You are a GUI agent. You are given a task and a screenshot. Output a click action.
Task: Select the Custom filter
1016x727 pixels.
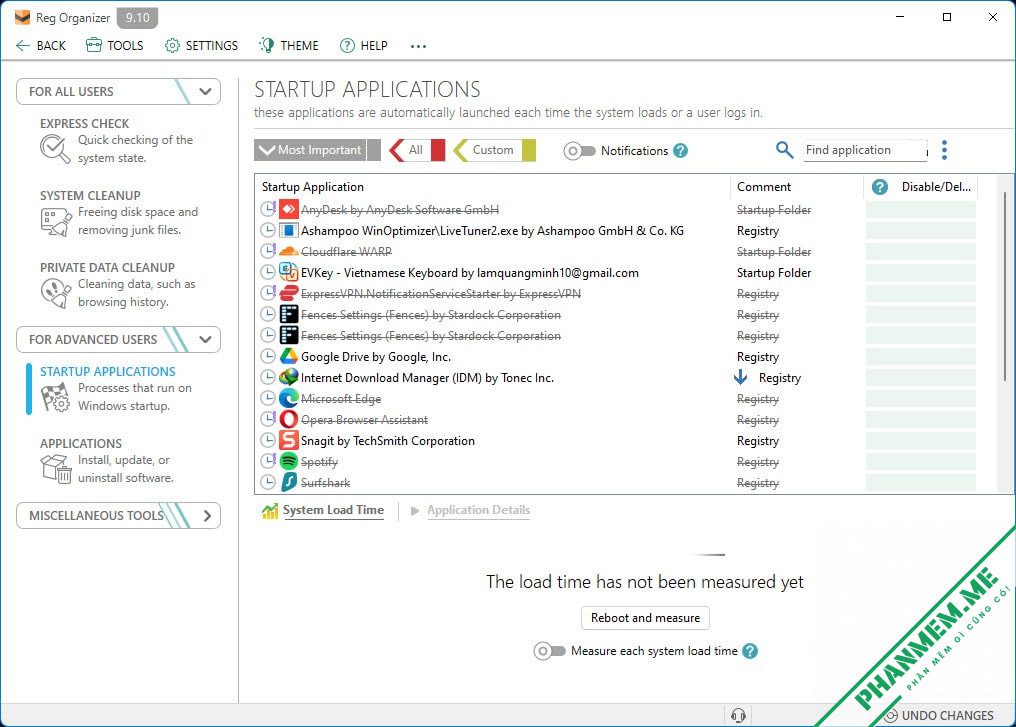494,150
